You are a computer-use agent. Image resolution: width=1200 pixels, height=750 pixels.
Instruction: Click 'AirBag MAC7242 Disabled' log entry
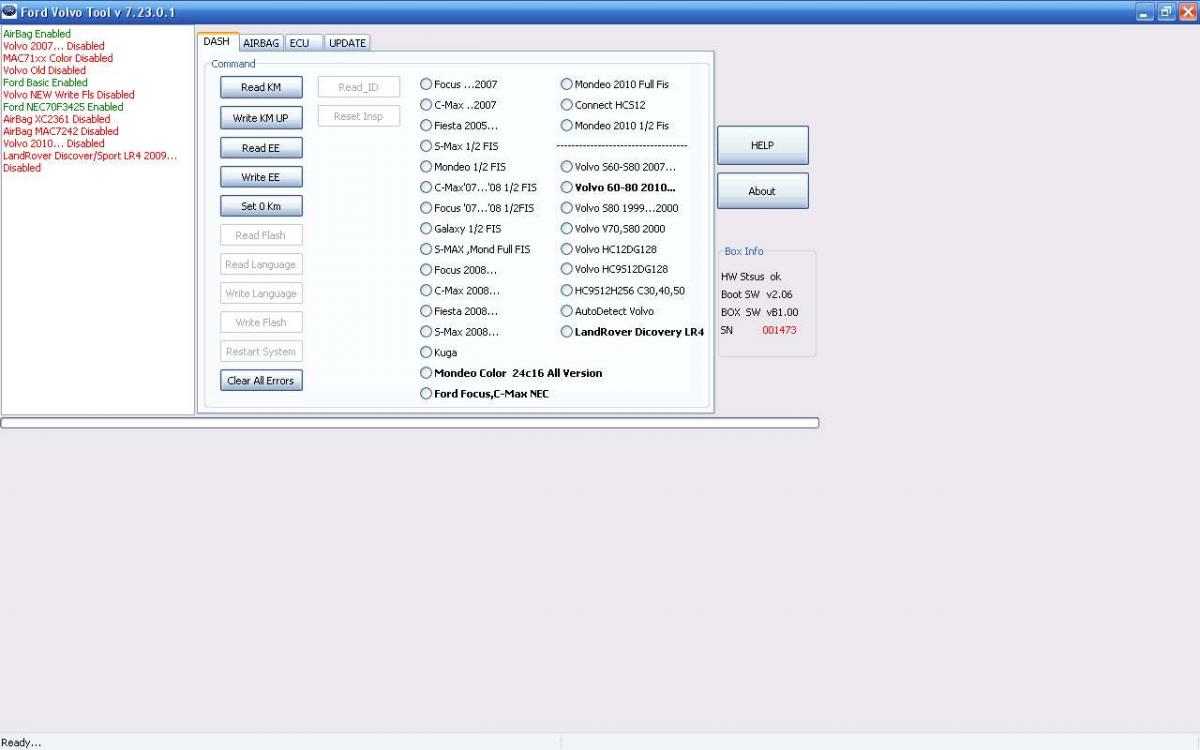61,131
